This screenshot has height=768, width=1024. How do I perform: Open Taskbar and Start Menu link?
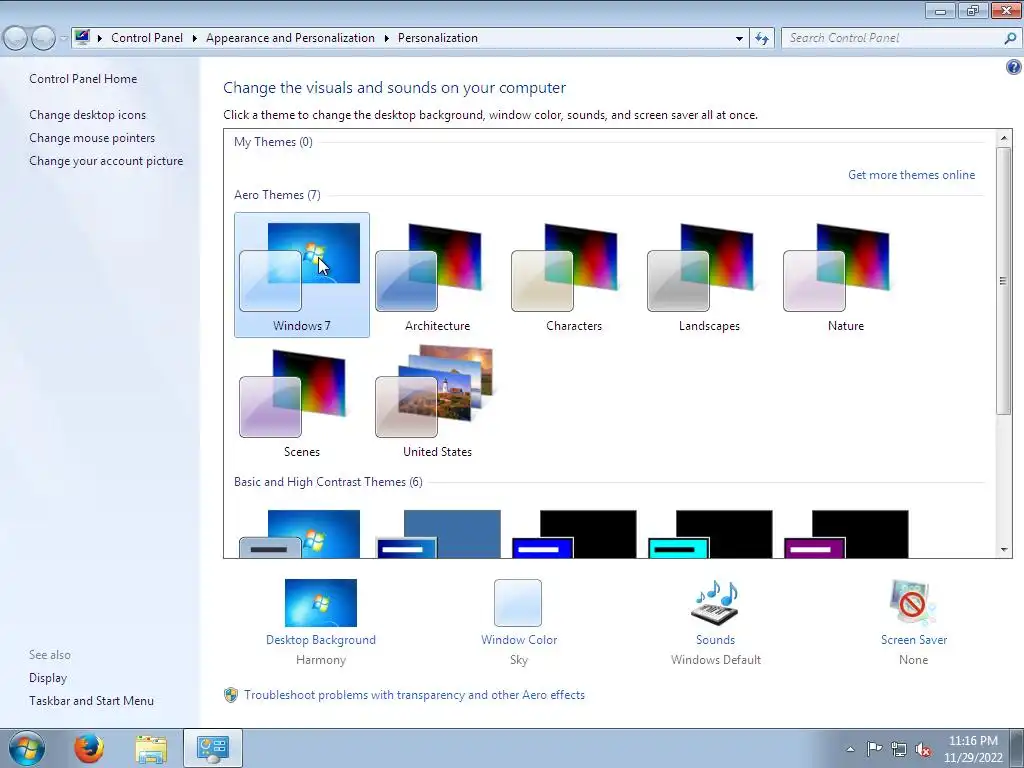tap(91, 701)
